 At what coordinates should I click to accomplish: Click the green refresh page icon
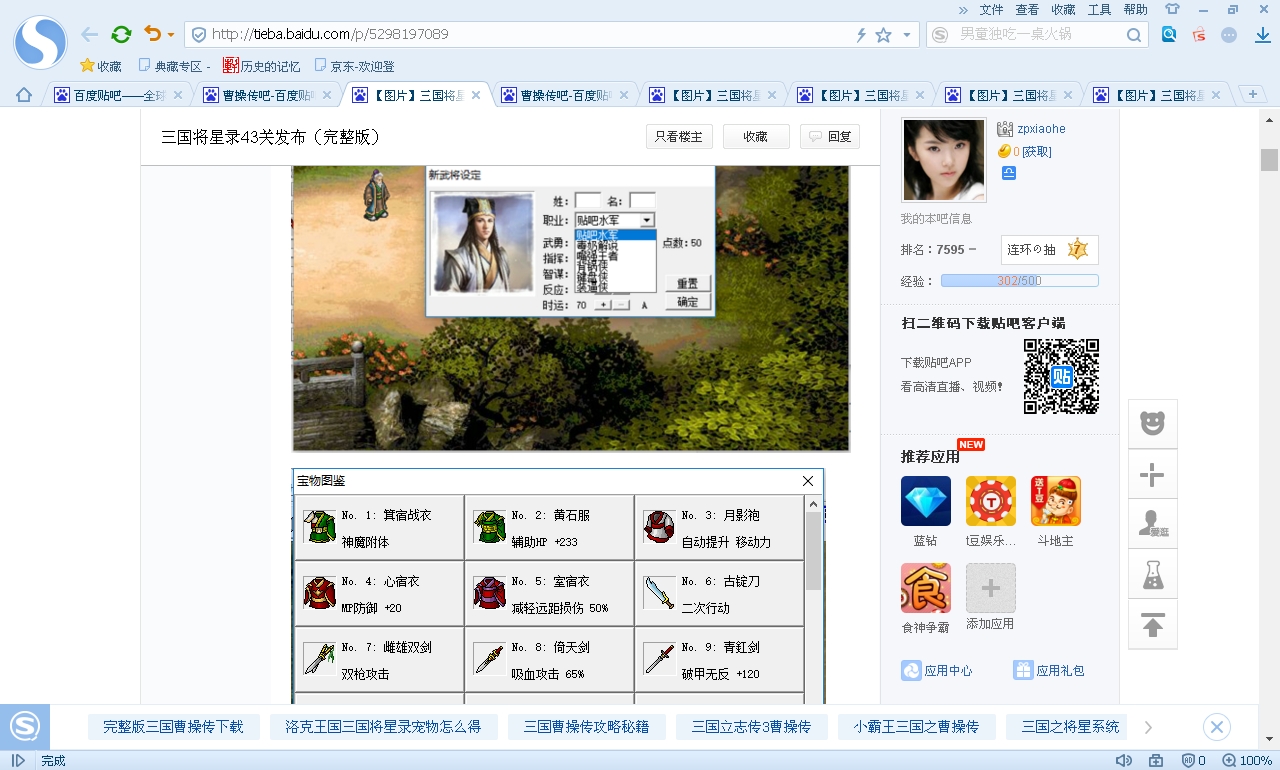pos(121,35)
